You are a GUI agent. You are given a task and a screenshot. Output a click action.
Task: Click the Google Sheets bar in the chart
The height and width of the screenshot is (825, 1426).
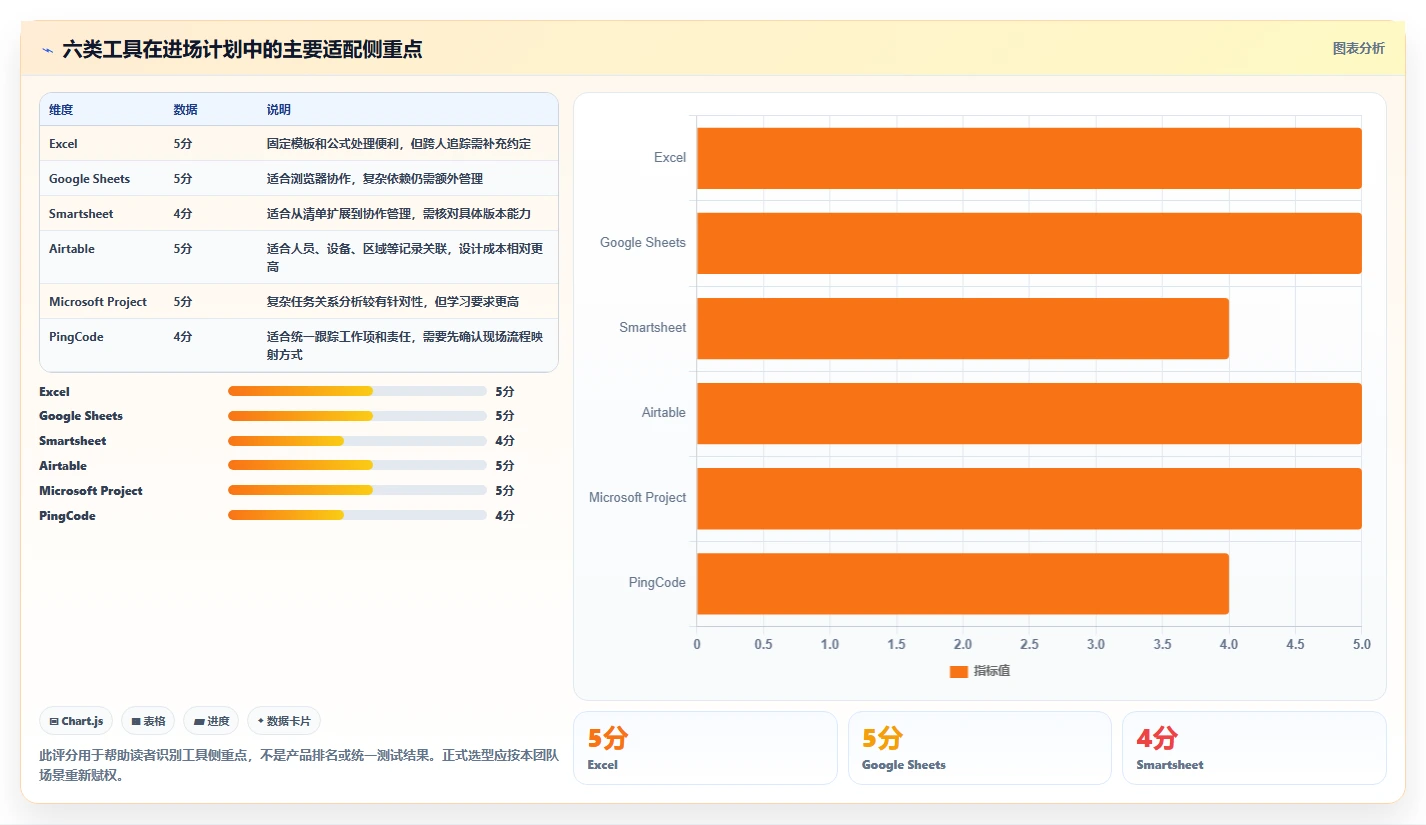click(1029, 243)
